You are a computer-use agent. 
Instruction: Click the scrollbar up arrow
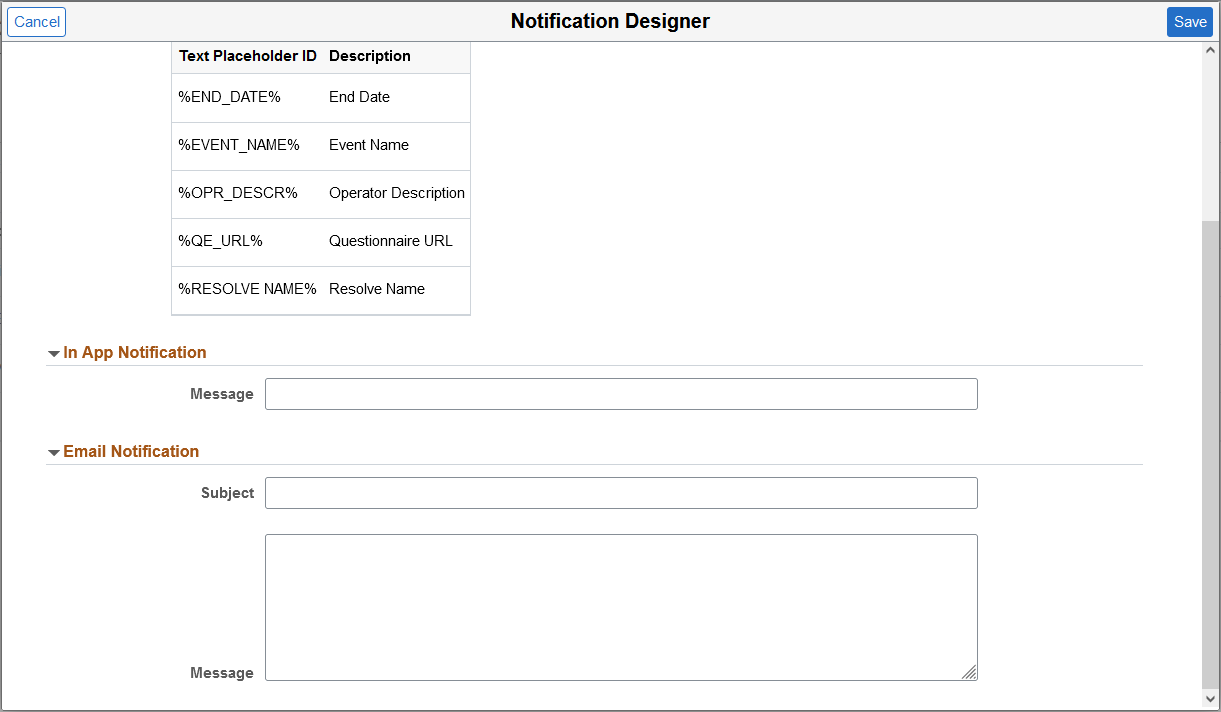1211,50
